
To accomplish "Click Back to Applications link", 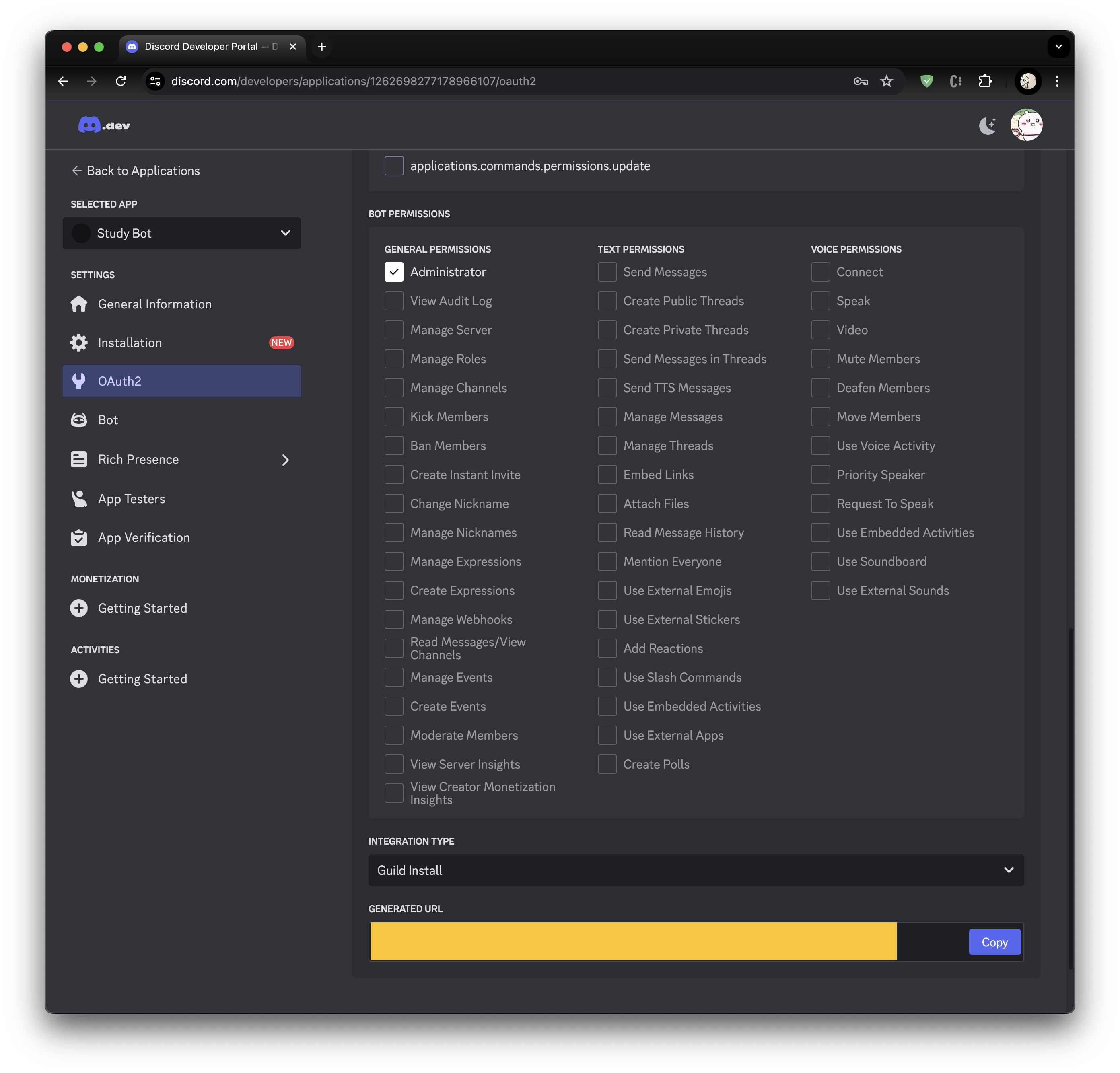I will point(136,171).
